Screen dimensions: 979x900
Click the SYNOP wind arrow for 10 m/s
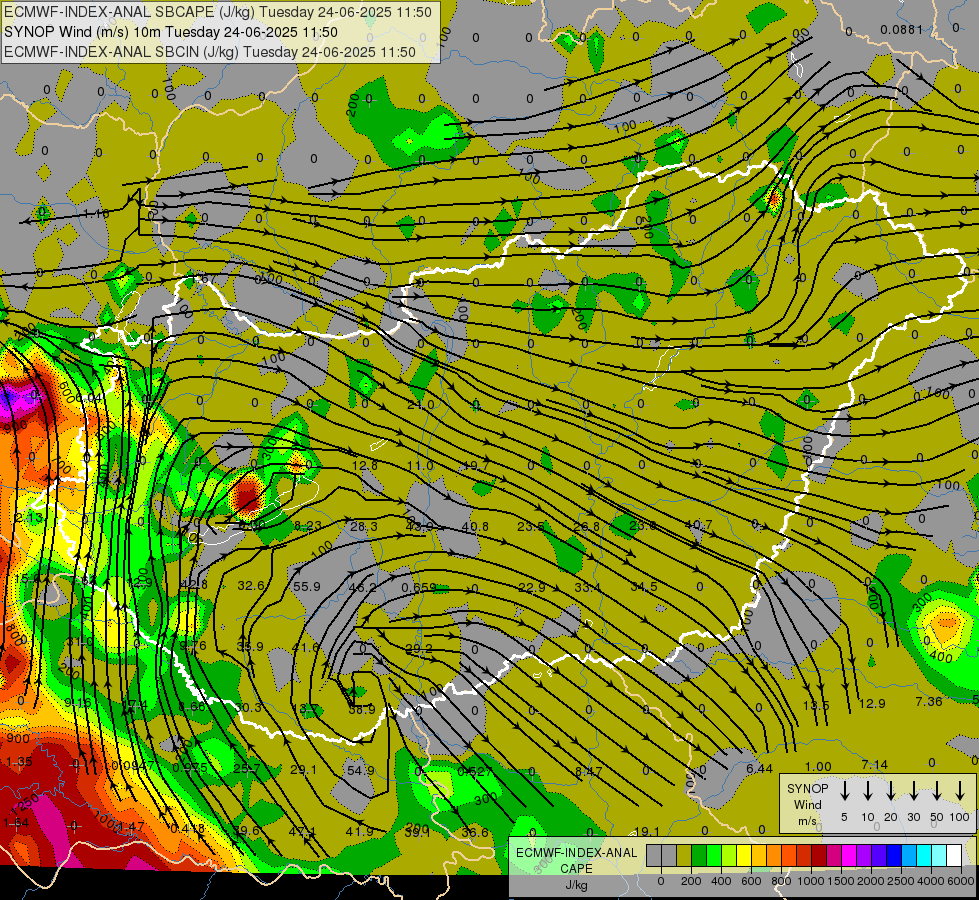(x=867, y=791)
